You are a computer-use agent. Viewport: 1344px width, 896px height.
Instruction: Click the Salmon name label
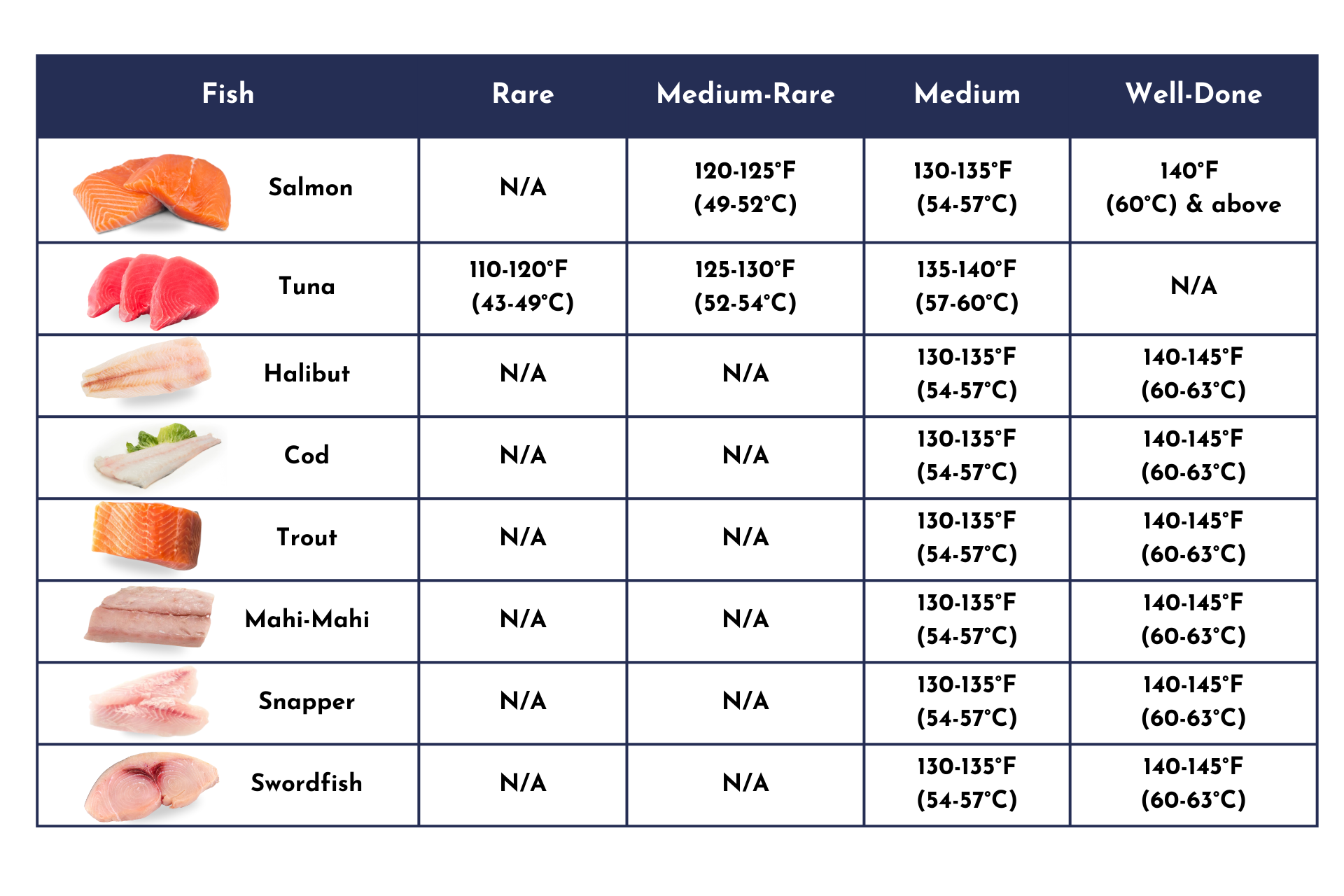tap(311, 188)
